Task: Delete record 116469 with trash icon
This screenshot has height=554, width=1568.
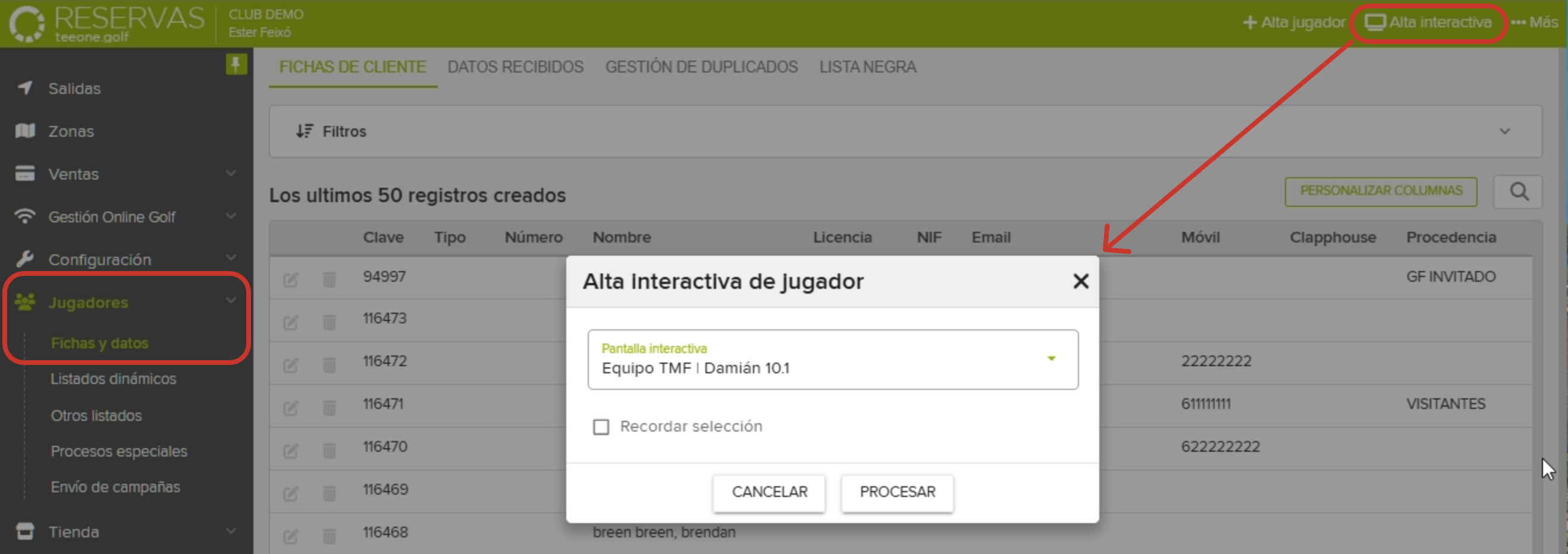Action: 329,493
